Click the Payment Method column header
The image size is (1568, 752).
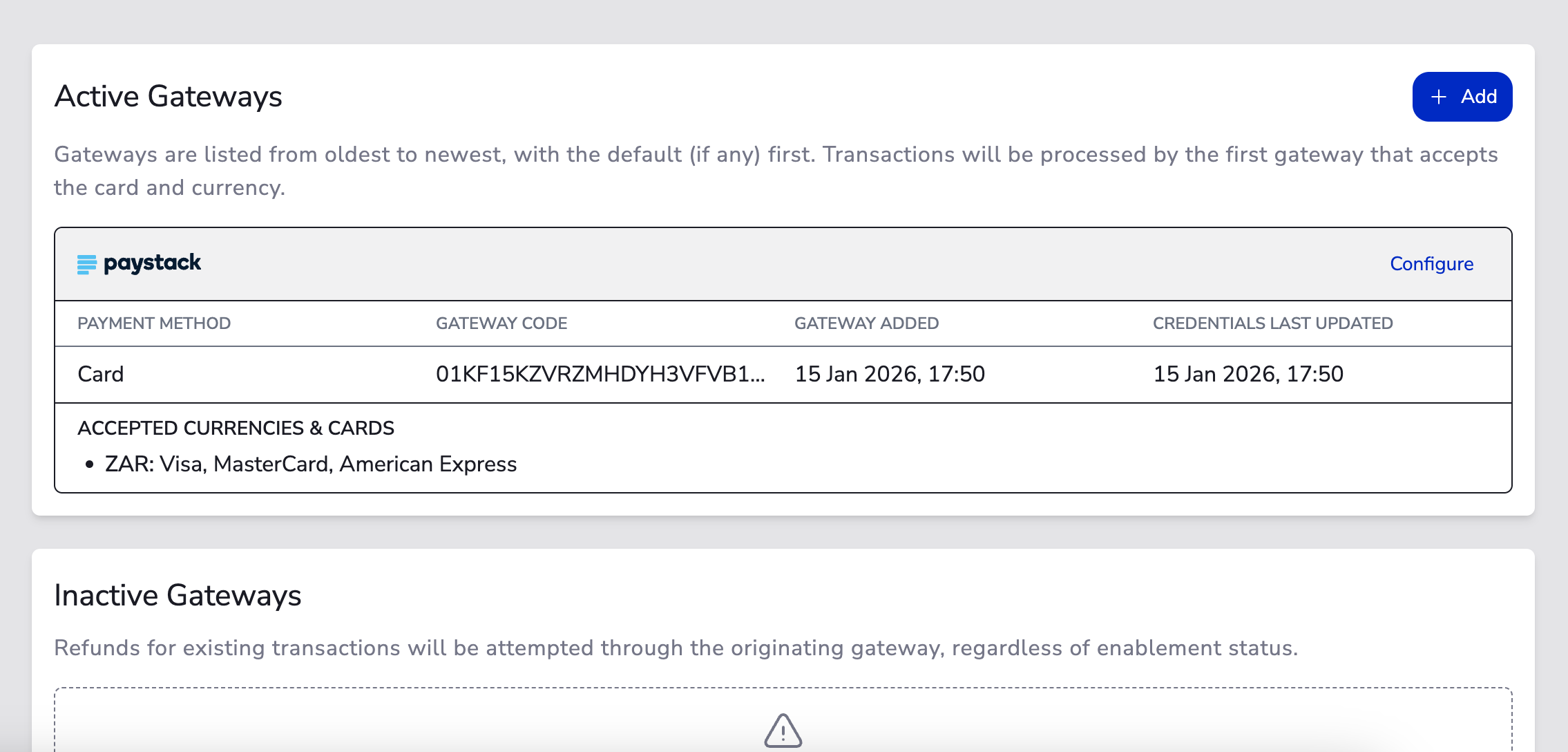coord(154,323)
